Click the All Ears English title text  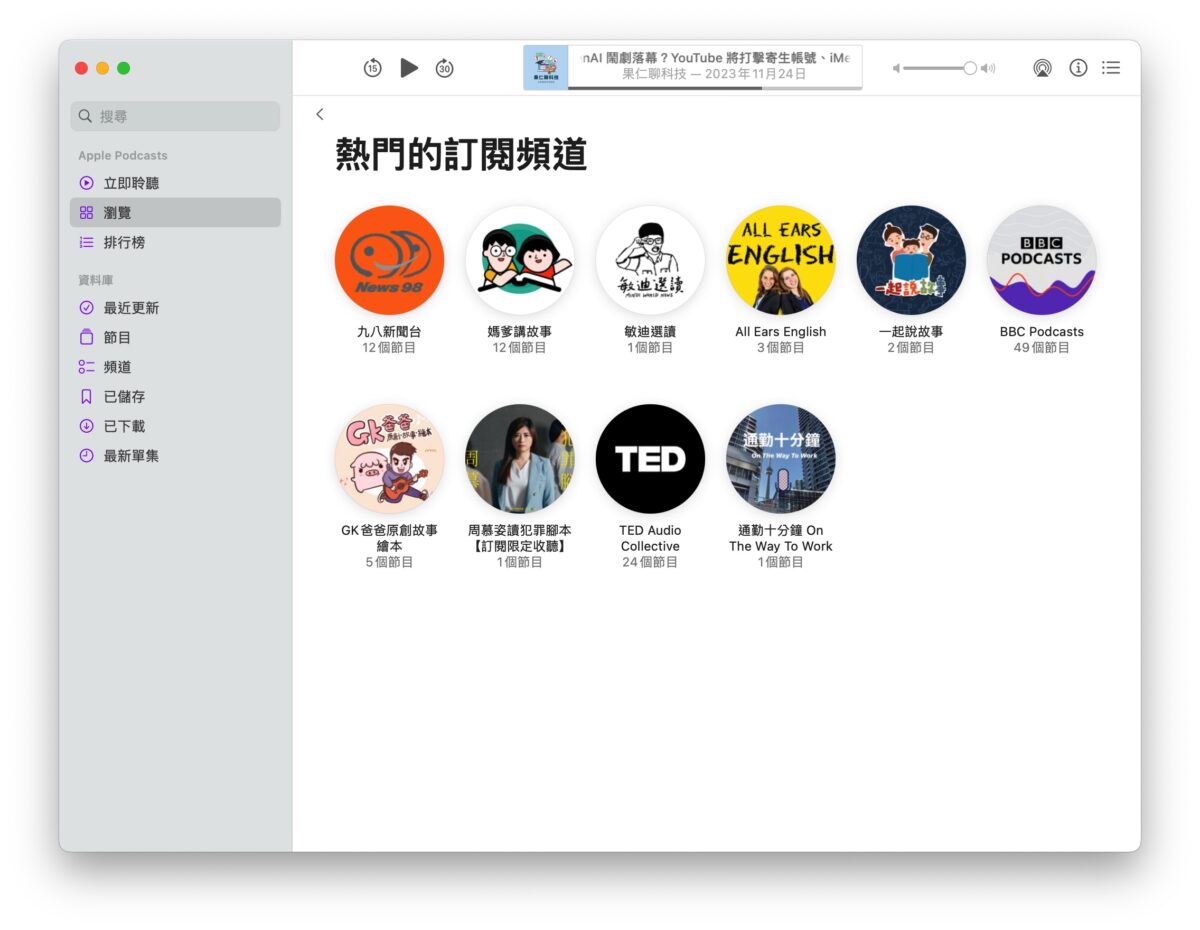[x=781, y=332]
